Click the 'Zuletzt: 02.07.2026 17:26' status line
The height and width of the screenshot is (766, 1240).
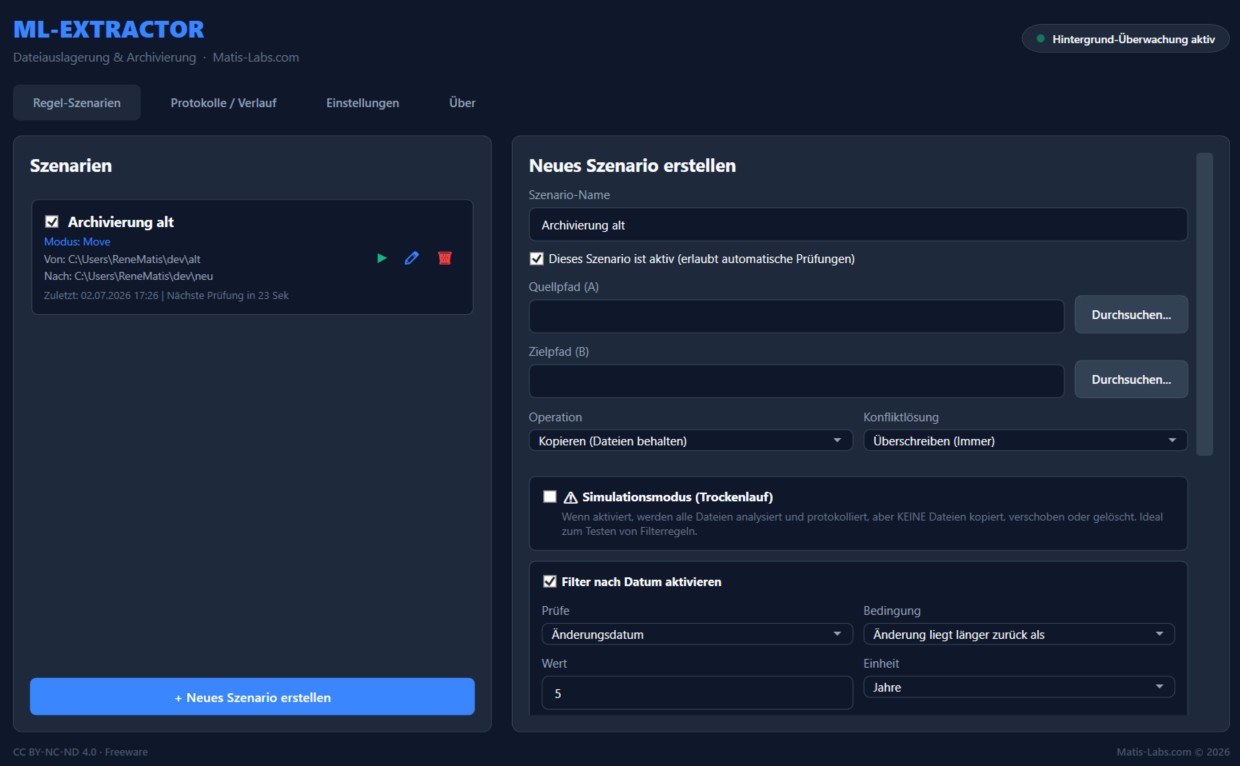point(166,295)
